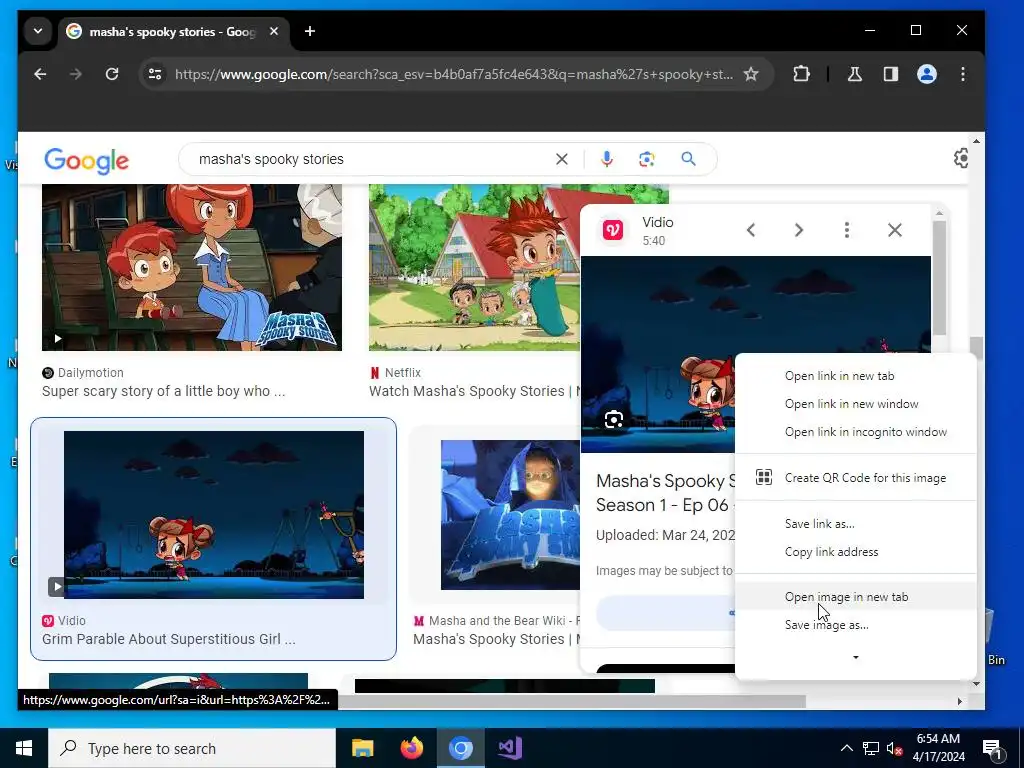Open Masha and the Bear Wiki thumbnail
The height and width of the screenshot is (768, 1024).
point(510,515)
